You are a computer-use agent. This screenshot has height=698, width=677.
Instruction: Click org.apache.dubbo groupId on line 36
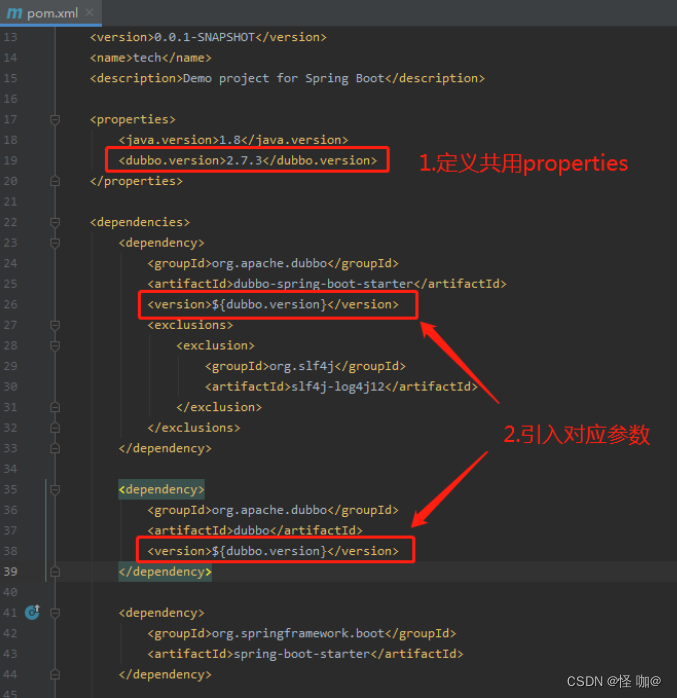coord(273,510)
